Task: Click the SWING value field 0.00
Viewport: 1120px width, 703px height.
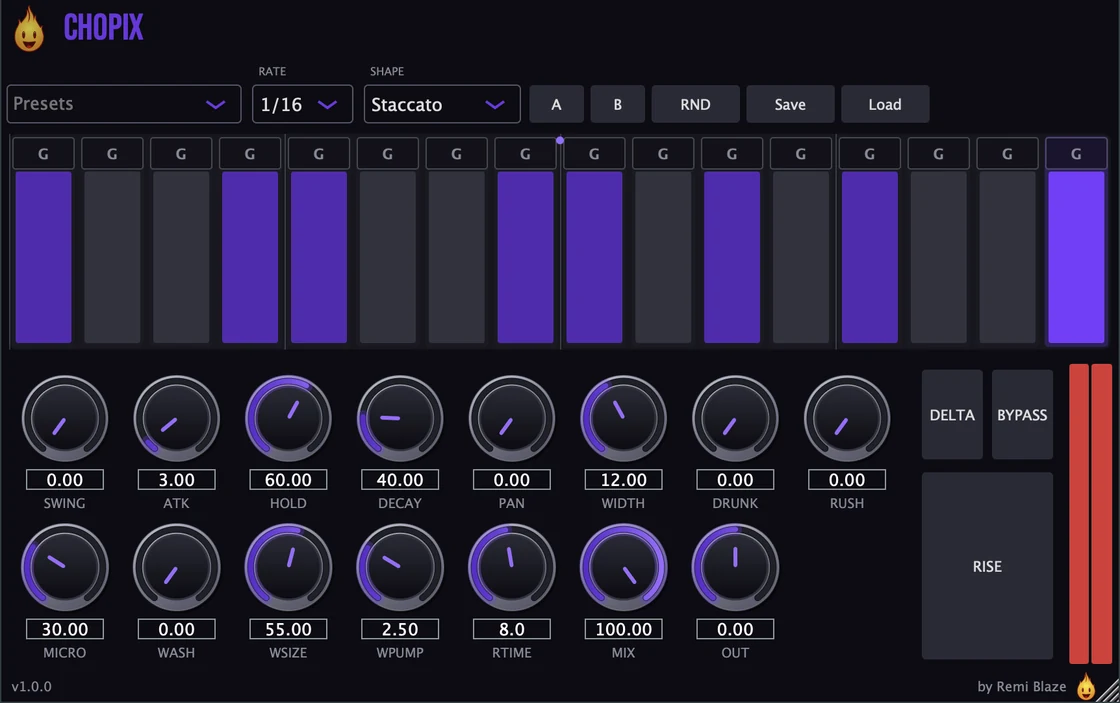Action: (65, 479)
